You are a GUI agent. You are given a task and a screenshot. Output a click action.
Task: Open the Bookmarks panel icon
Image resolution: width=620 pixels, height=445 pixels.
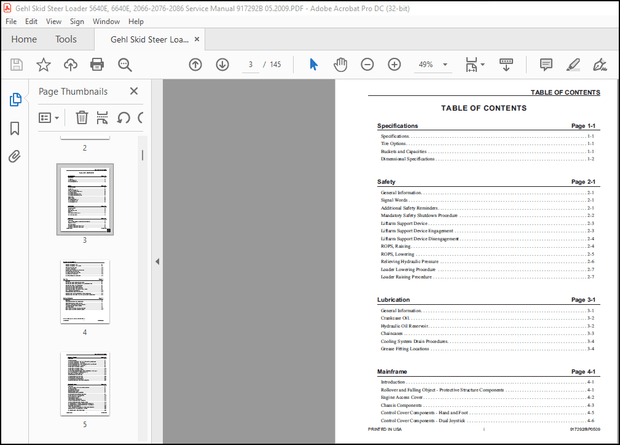[15, 128]
